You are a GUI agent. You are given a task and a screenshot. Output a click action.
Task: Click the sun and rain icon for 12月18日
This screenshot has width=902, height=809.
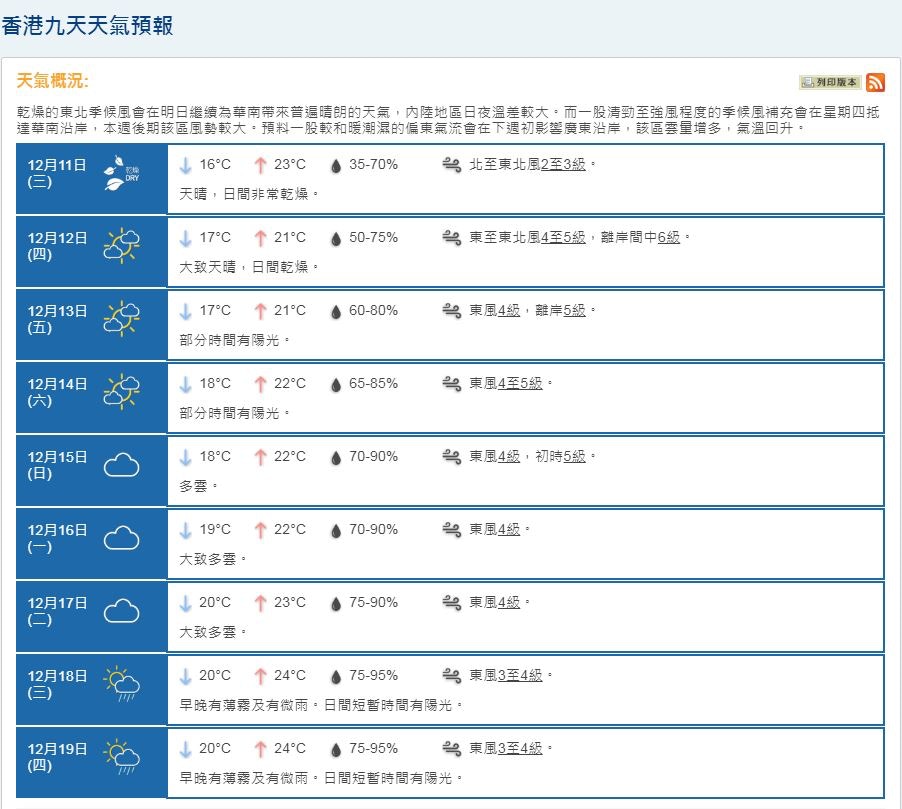[121, 684]
